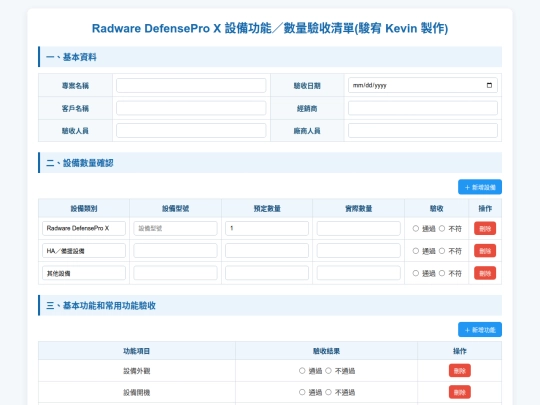Viewport: 540px width, 405px height.
Task: Select 不符 for Radware DefensePro X row
Action: tap(442, 228)
